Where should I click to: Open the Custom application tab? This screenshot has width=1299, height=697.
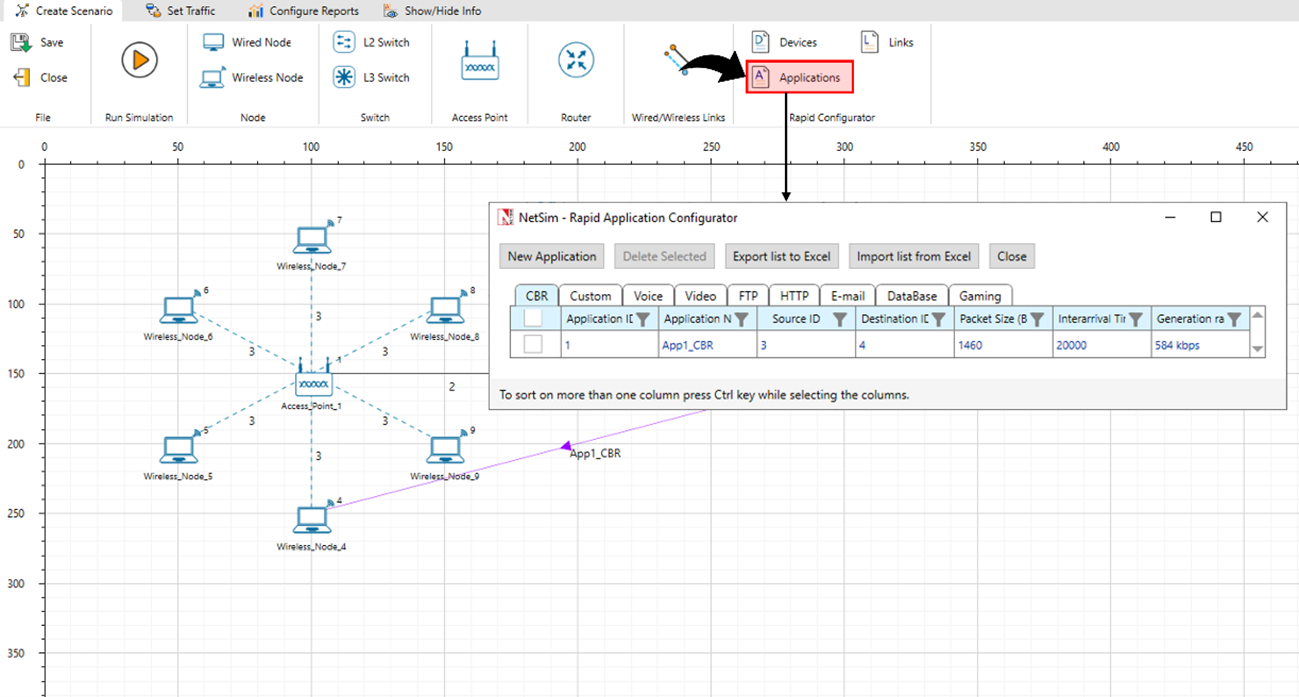[x=591, y=296]
